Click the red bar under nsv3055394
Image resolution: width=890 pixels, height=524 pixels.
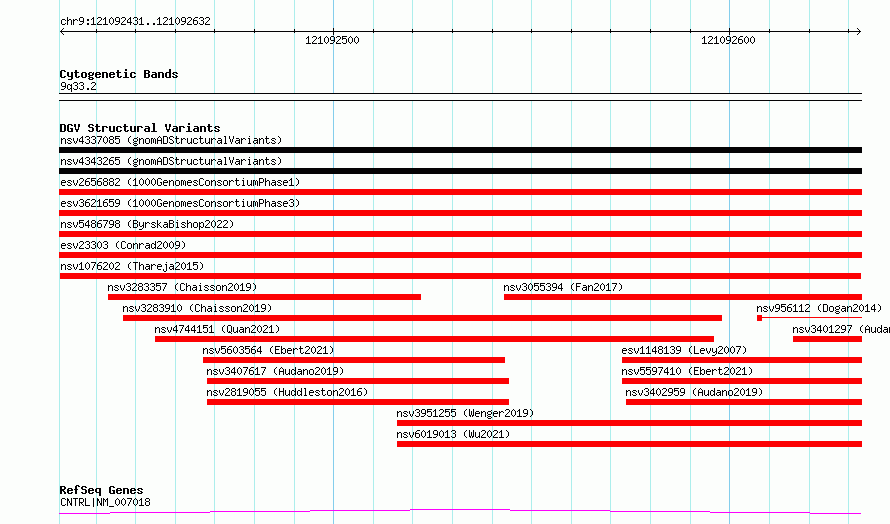tap(683, 297)
